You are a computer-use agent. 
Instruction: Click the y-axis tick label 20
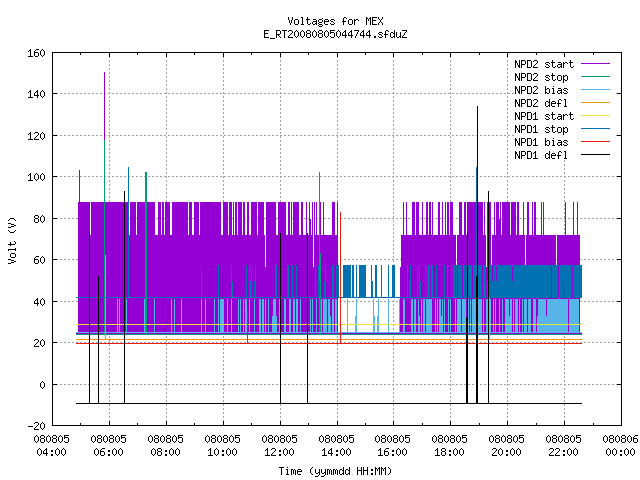pos(39,343)
